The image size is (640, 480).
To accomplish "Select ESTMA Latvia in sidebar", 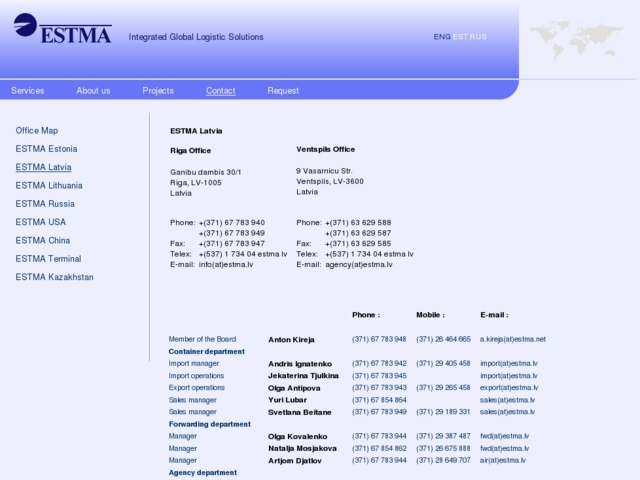I will point(44,167).
